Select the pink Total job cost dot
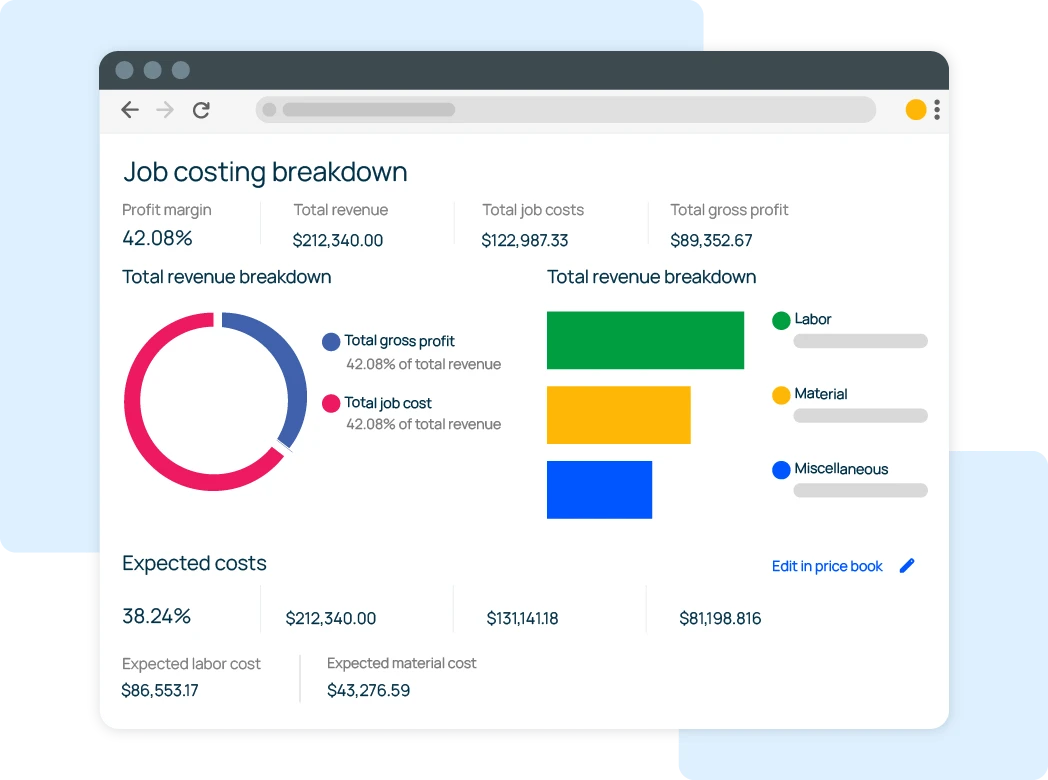Image resolution: width=1048 pixels, height=780 pixels. [x=331, y=403]
